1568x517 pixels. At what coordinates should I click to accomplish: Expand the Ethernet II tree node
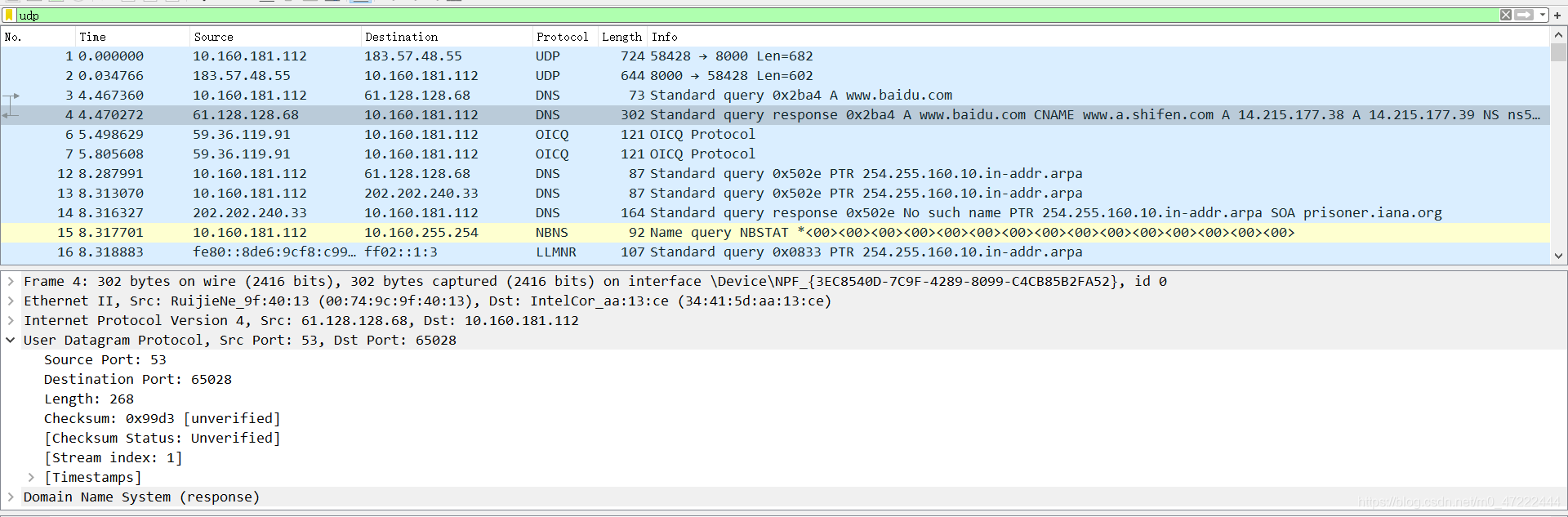(11, 301)
